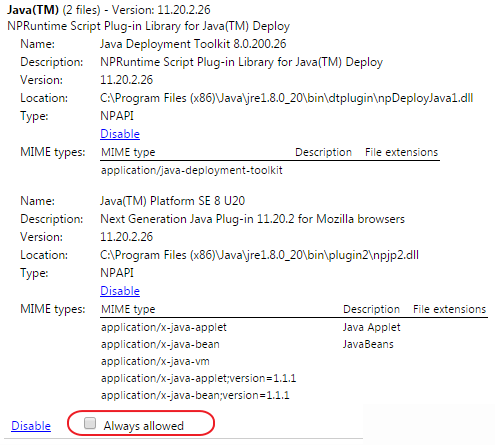Select application/java-deployment-toolkit MIME type
The image size is (495, 445).
pyautogui.click(x=192, y=170)
